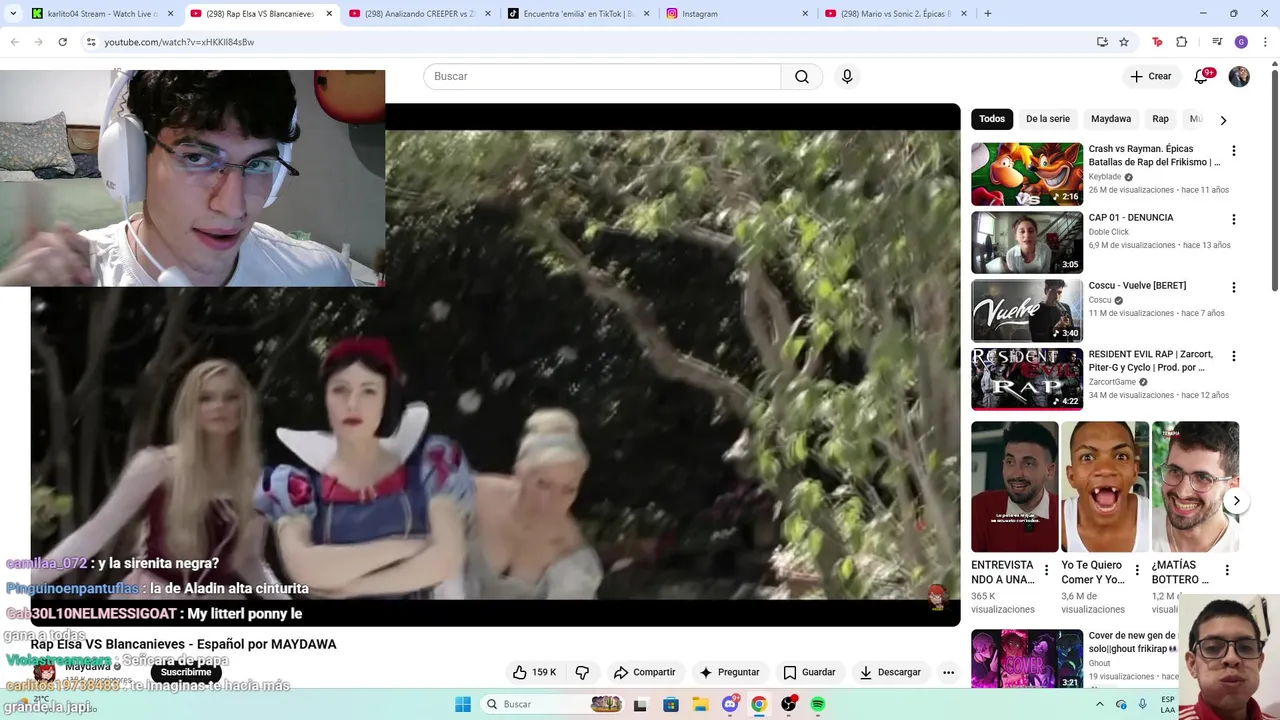Select the Rap filter chip
The height and width of the screenshot is (720, 1280).
pyautogui.click(x=1160, y=119)
